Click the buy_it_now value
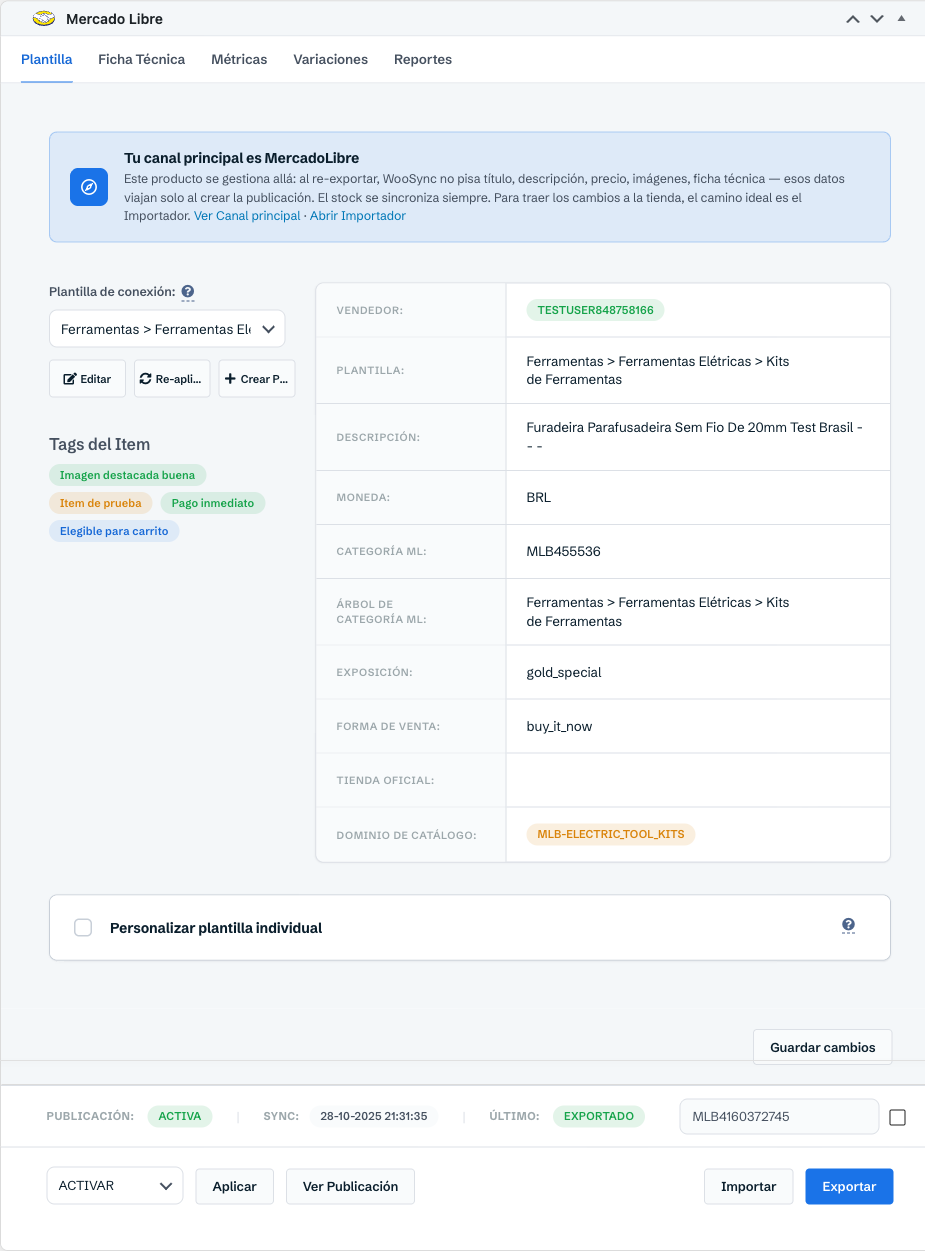This screenshot has height=1251, width=925. pyautogui.click(x=559, y=726)
